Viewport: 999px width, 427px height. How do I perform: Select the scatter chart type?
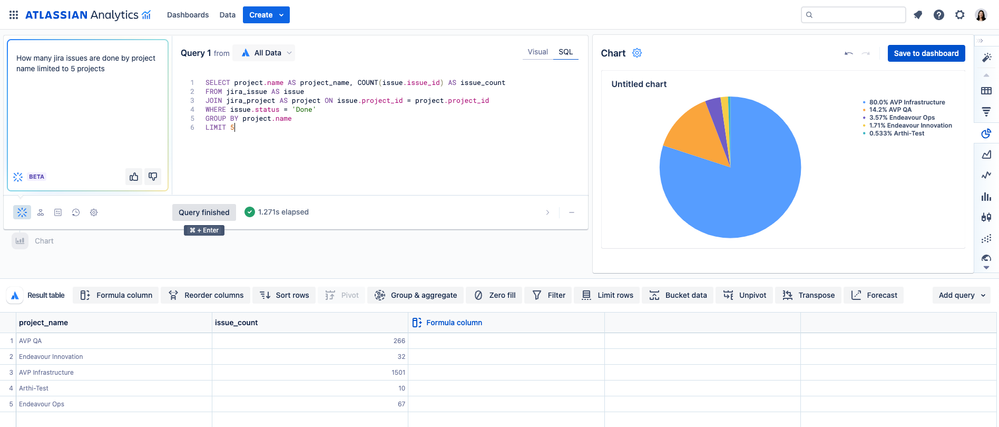click(986, 238)
